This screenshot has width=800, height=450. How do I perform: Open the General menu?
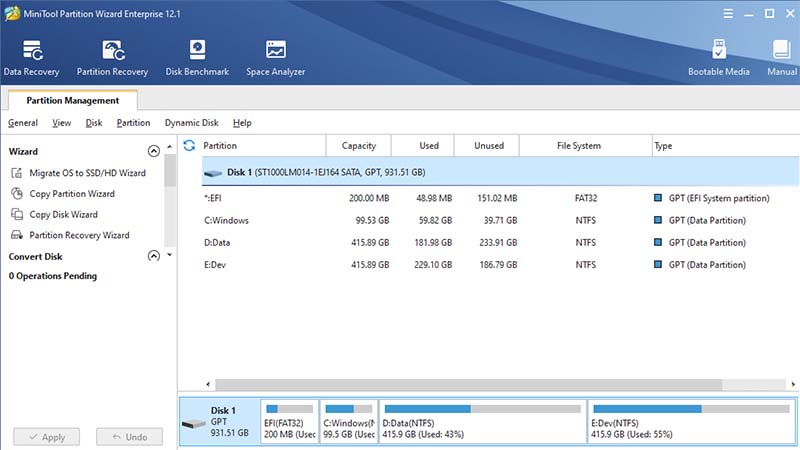(23, 123)
